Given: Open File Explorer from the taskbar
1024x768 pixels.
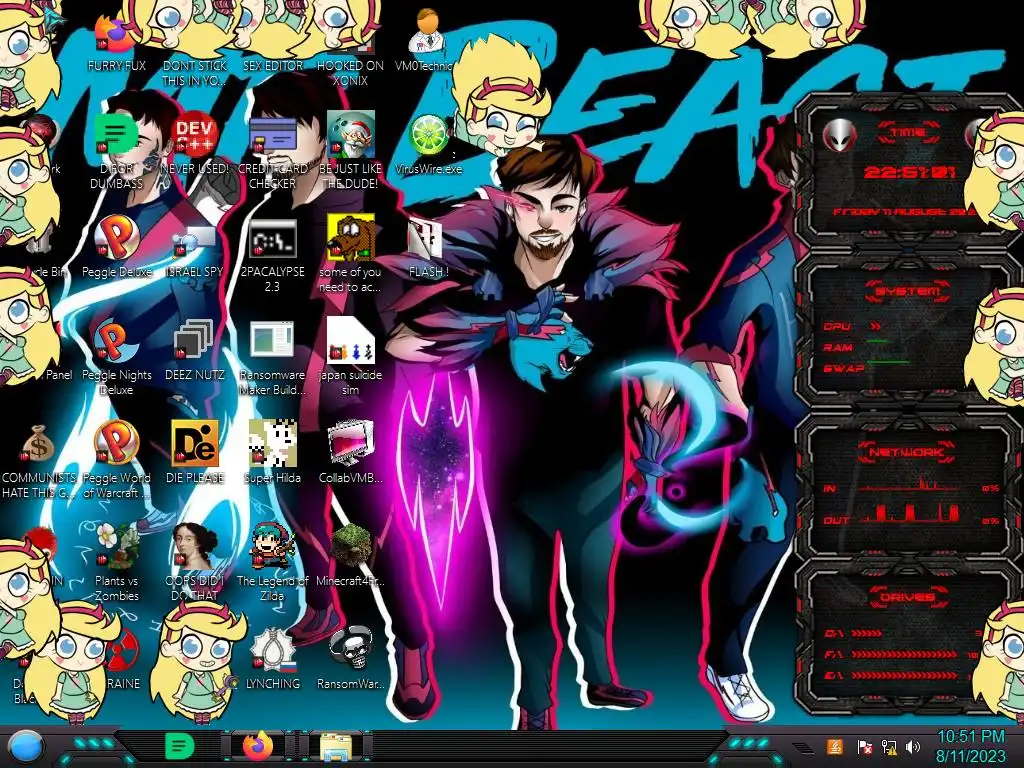Looking at the screenshot, I should [336, 746].
